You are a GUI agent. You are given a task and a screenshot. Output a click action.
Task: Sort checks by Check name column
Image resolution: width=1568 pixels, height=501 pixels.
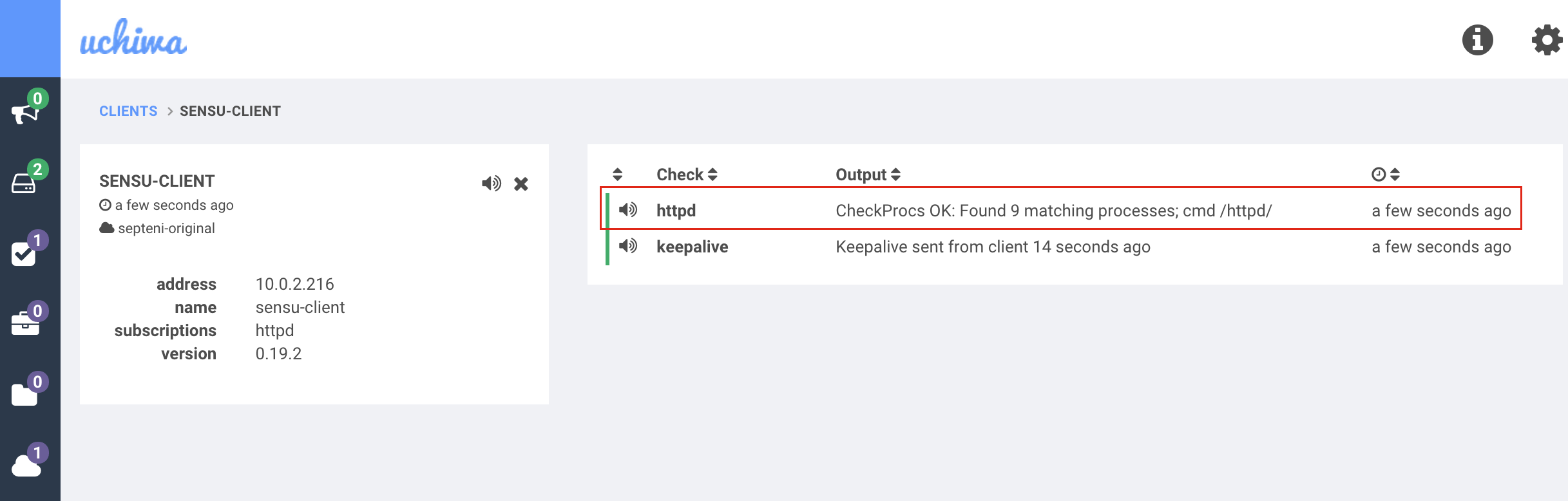tap(687, 175)
